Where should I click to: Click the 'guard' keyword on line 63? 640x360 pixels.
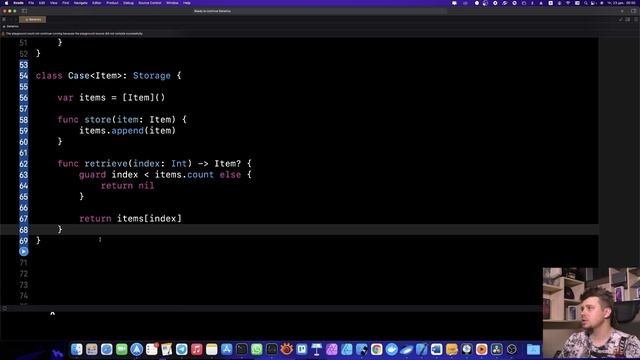point(93,175)
